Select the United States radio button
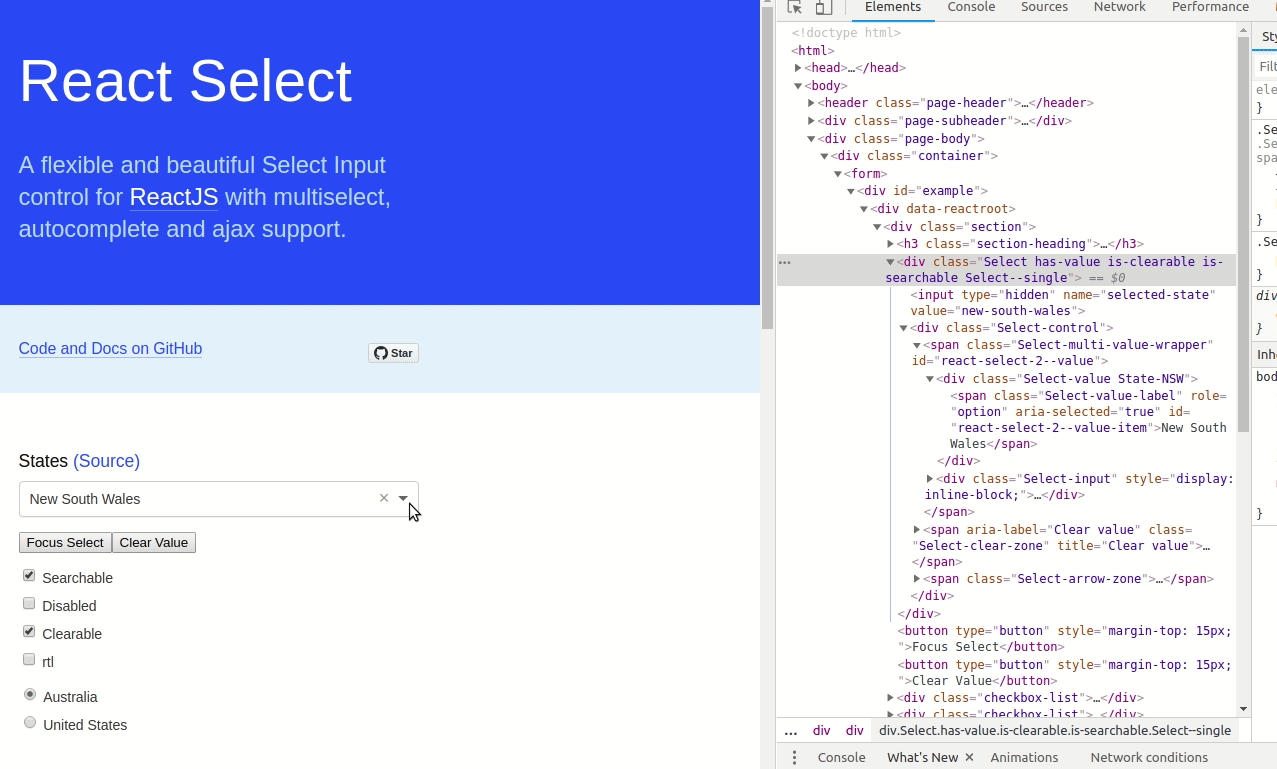The width and height of the screenshot is (1277, 769). 30,723
